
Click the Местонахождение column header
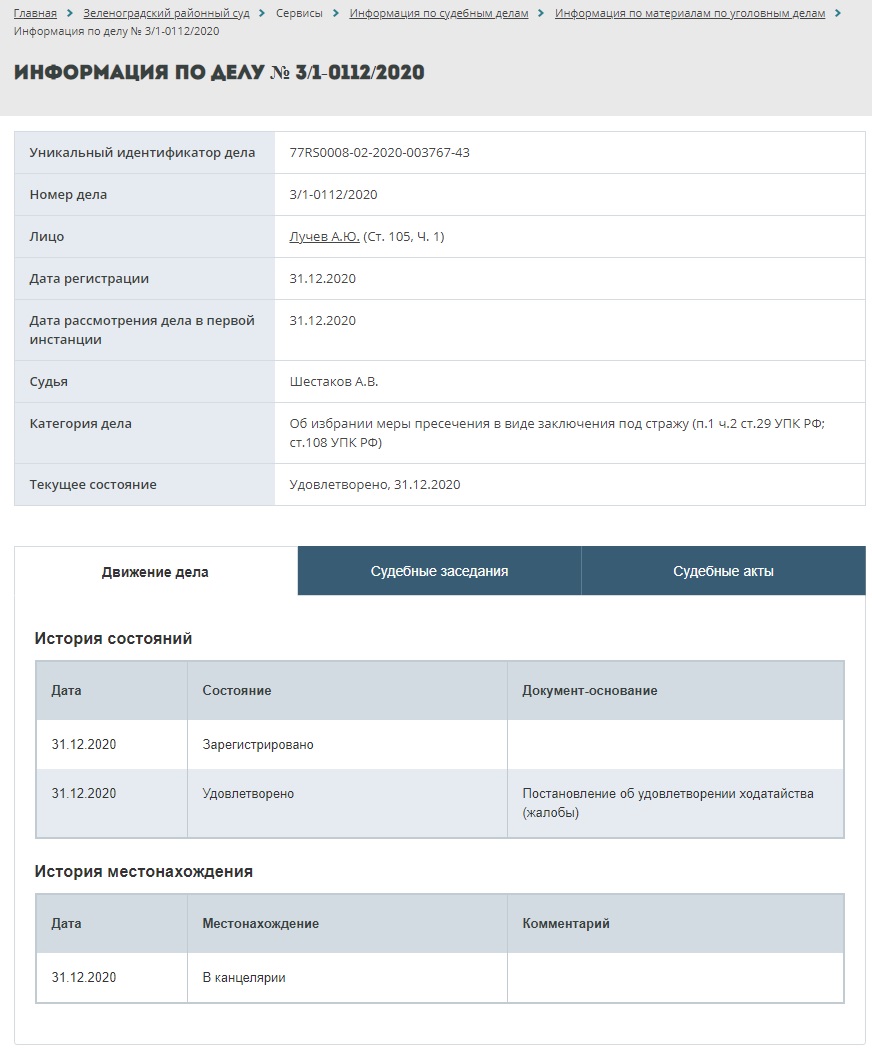[x=260, y=923]
